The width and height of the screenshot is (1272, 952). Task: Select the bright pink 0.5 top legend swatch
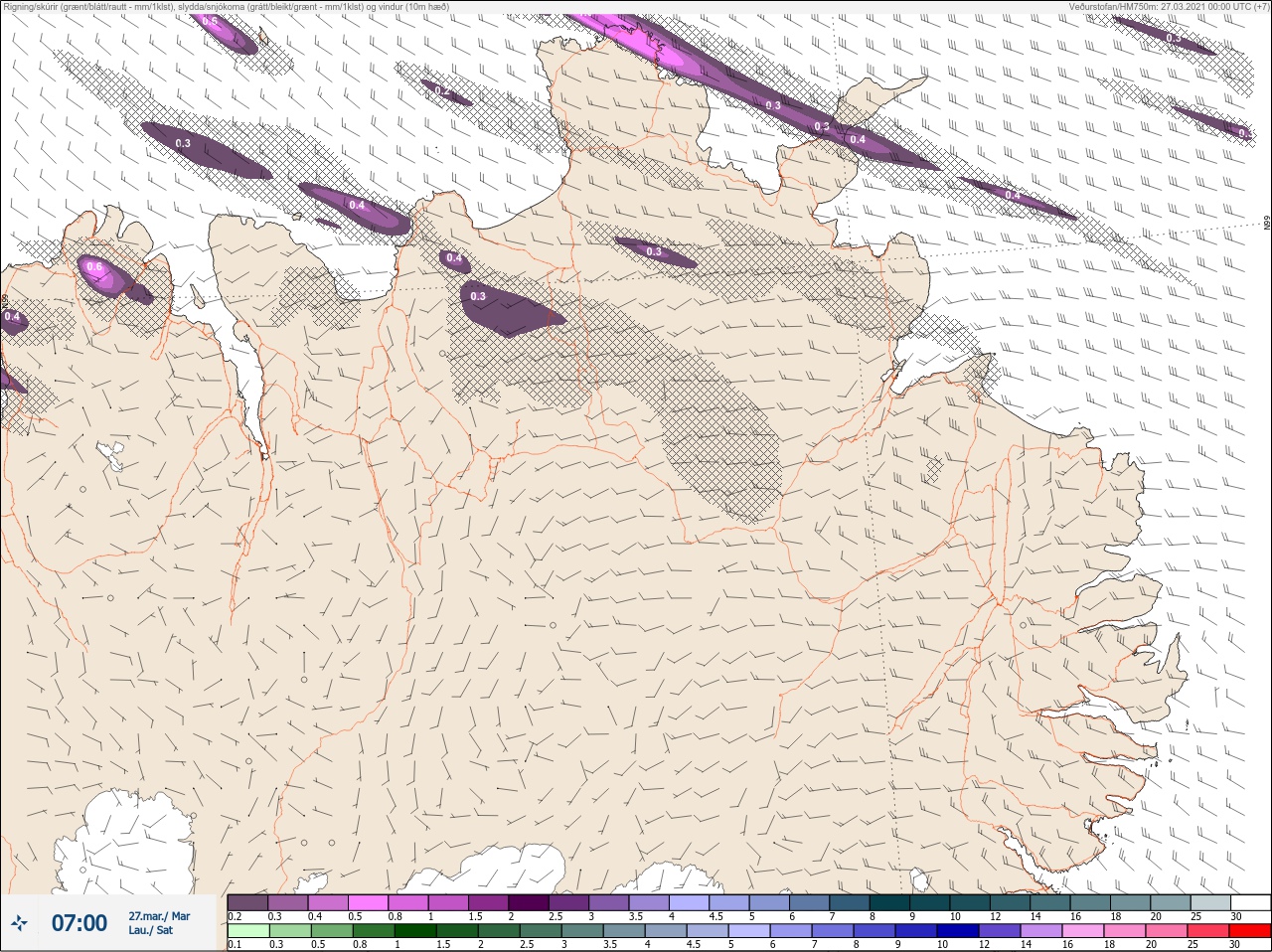pyautogui.click(x=368, y=902)
